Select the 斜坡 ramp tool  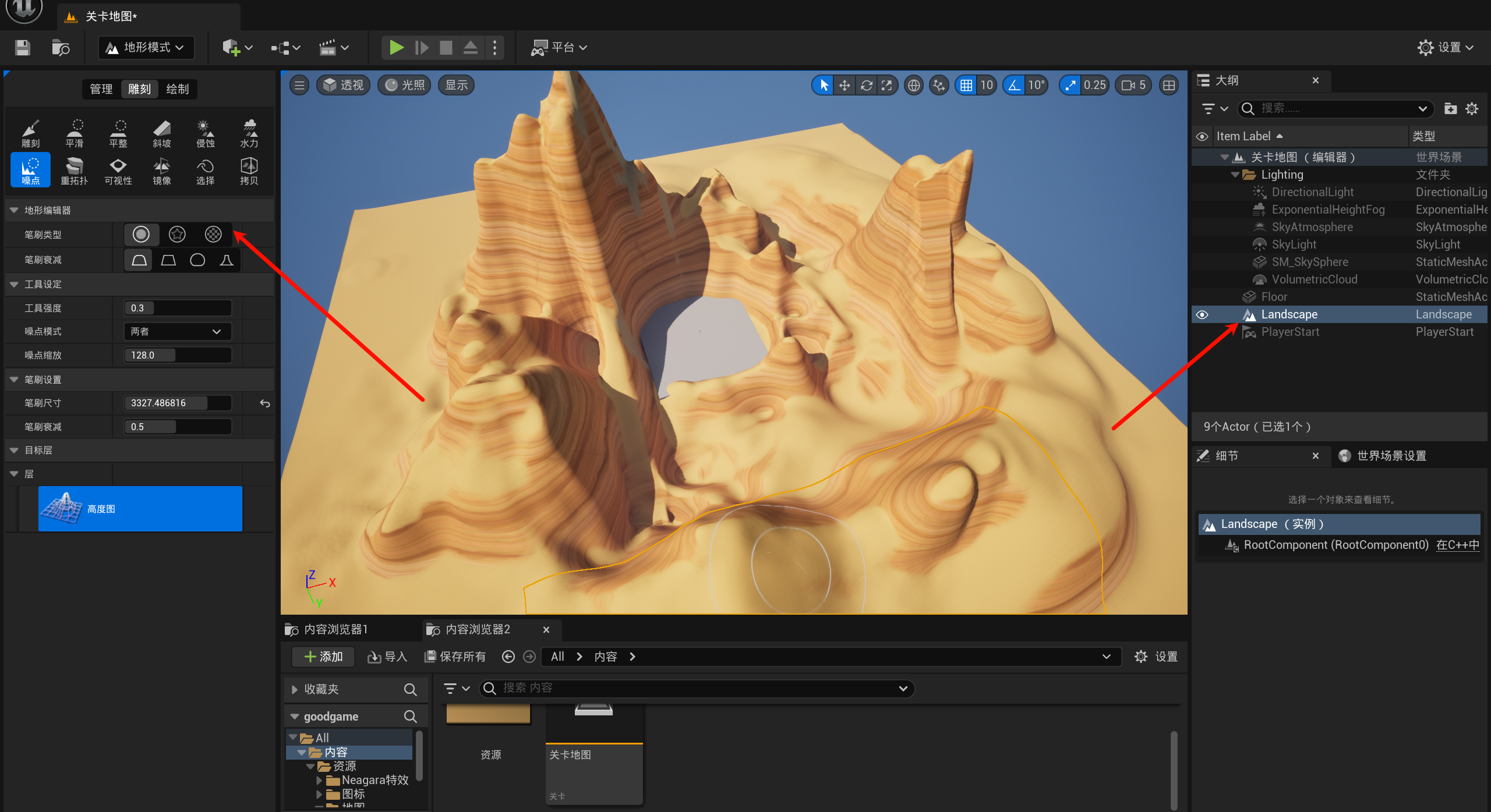(161, 133)
